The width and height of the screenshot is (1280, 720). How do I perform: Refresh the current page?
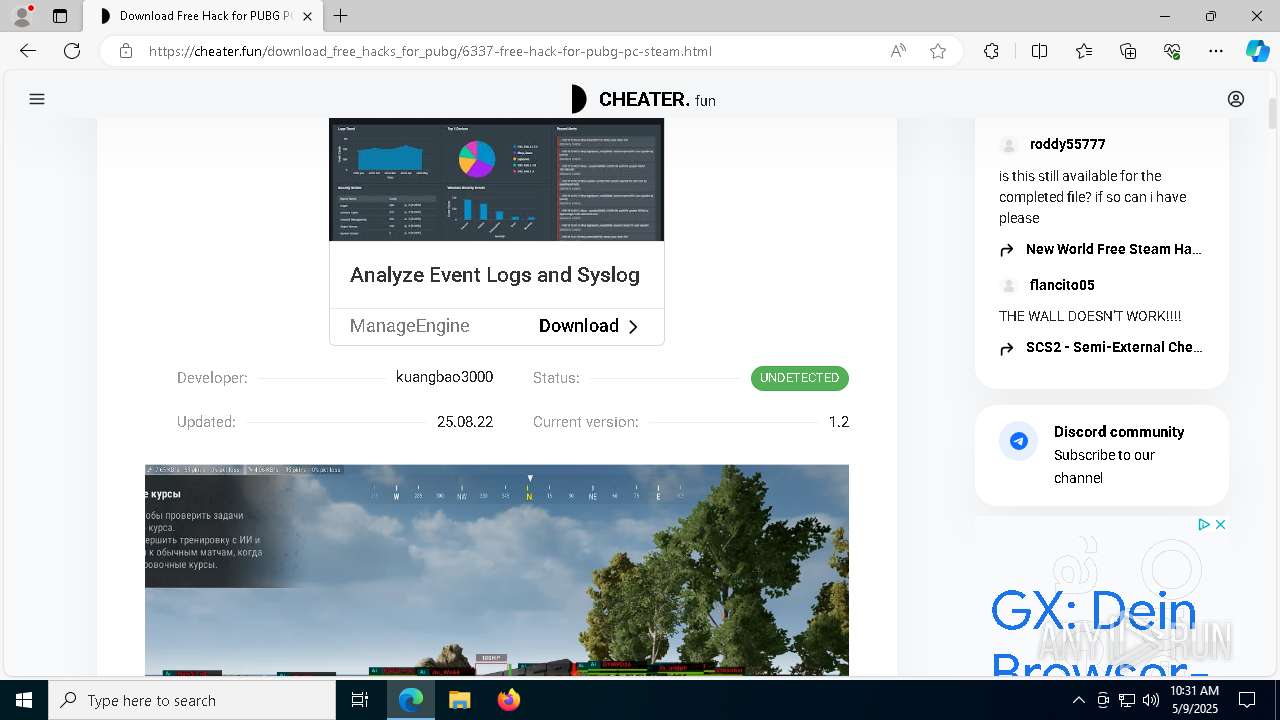pyautogui.click(x=72, y=51)
